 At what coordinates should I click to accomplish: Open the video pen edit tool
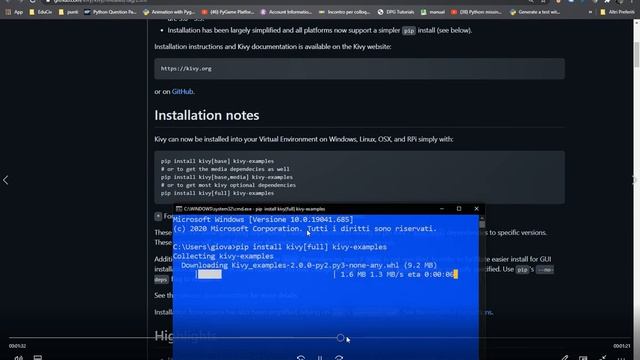564,358
